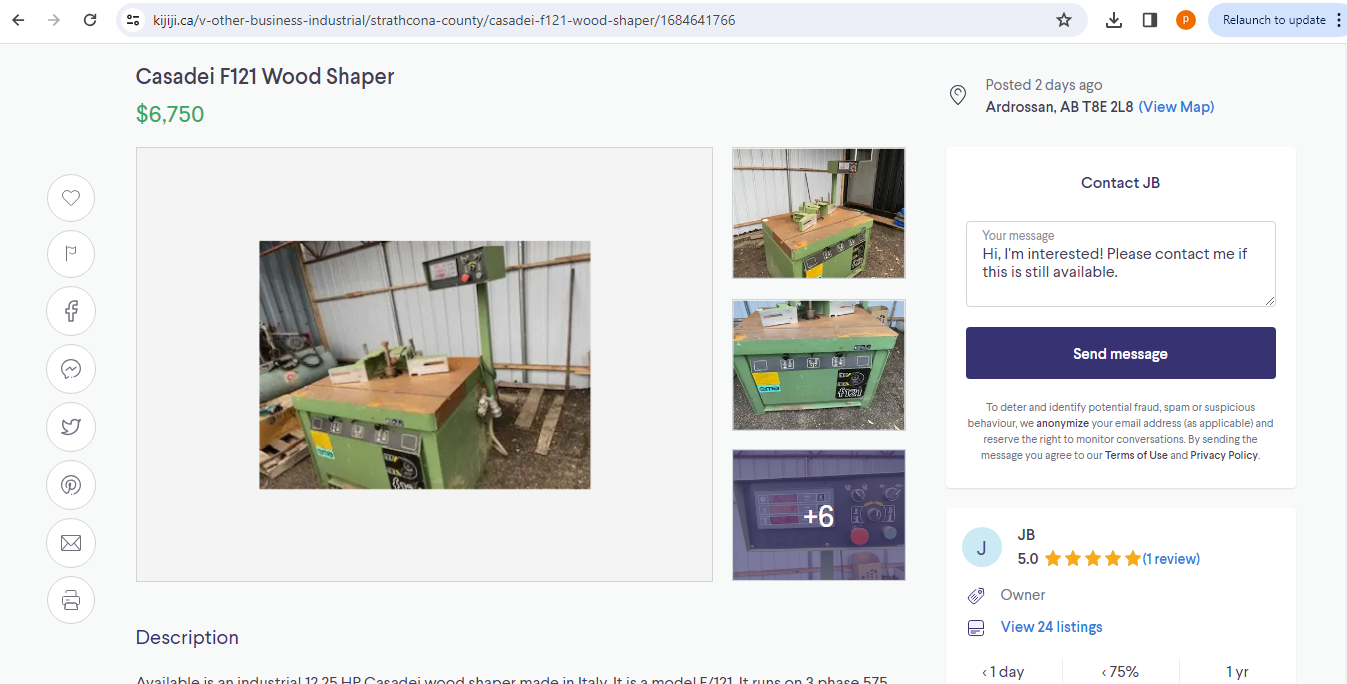View site information icon in address bar
This screenshot has height=684, width=1347.
(133, 20)
